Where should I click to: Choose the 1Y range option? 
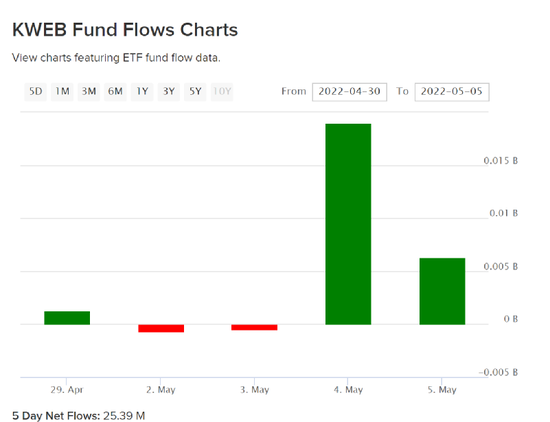(x=142, y=92)
